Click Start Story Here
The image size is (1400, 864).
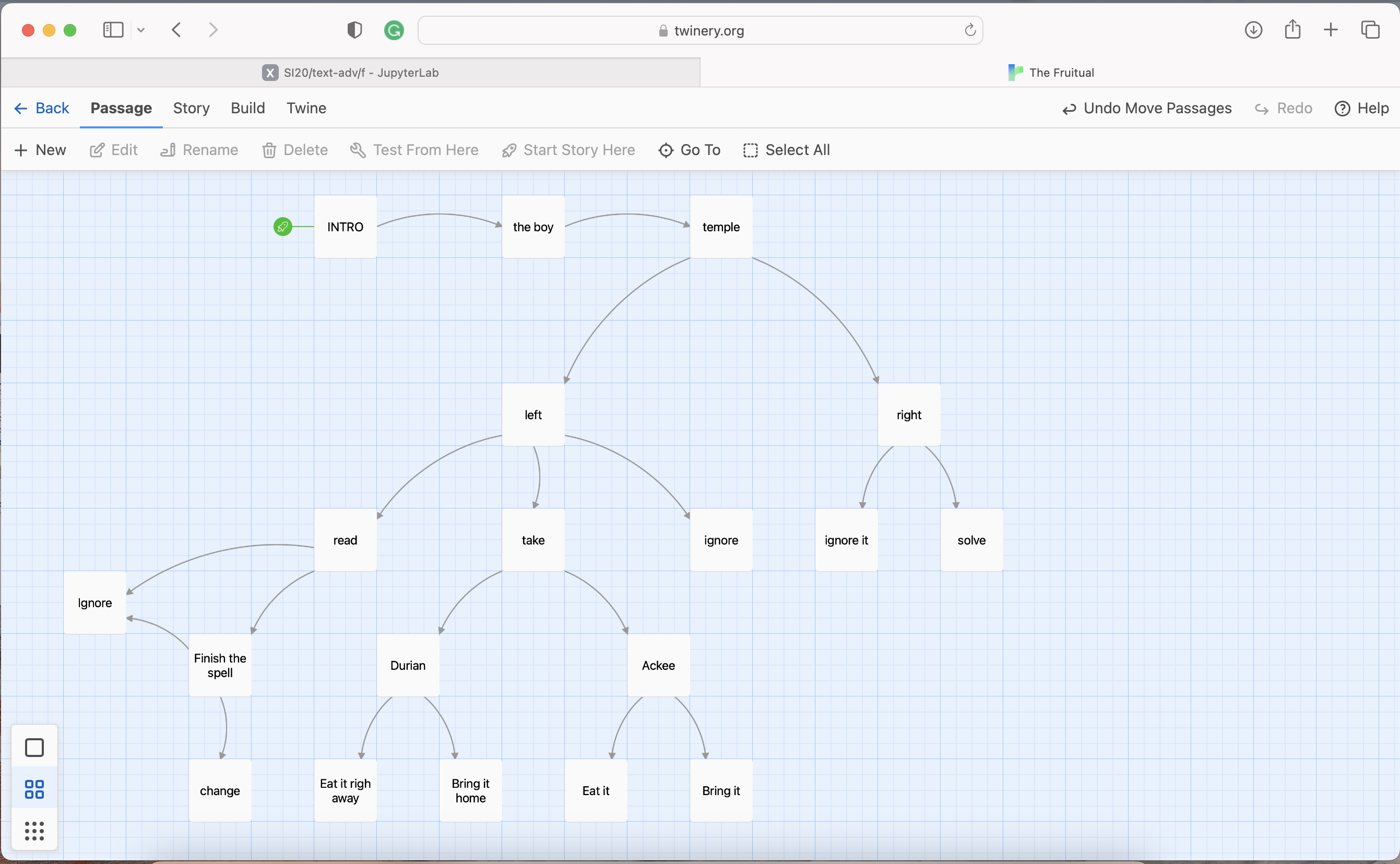pos(568,150)
